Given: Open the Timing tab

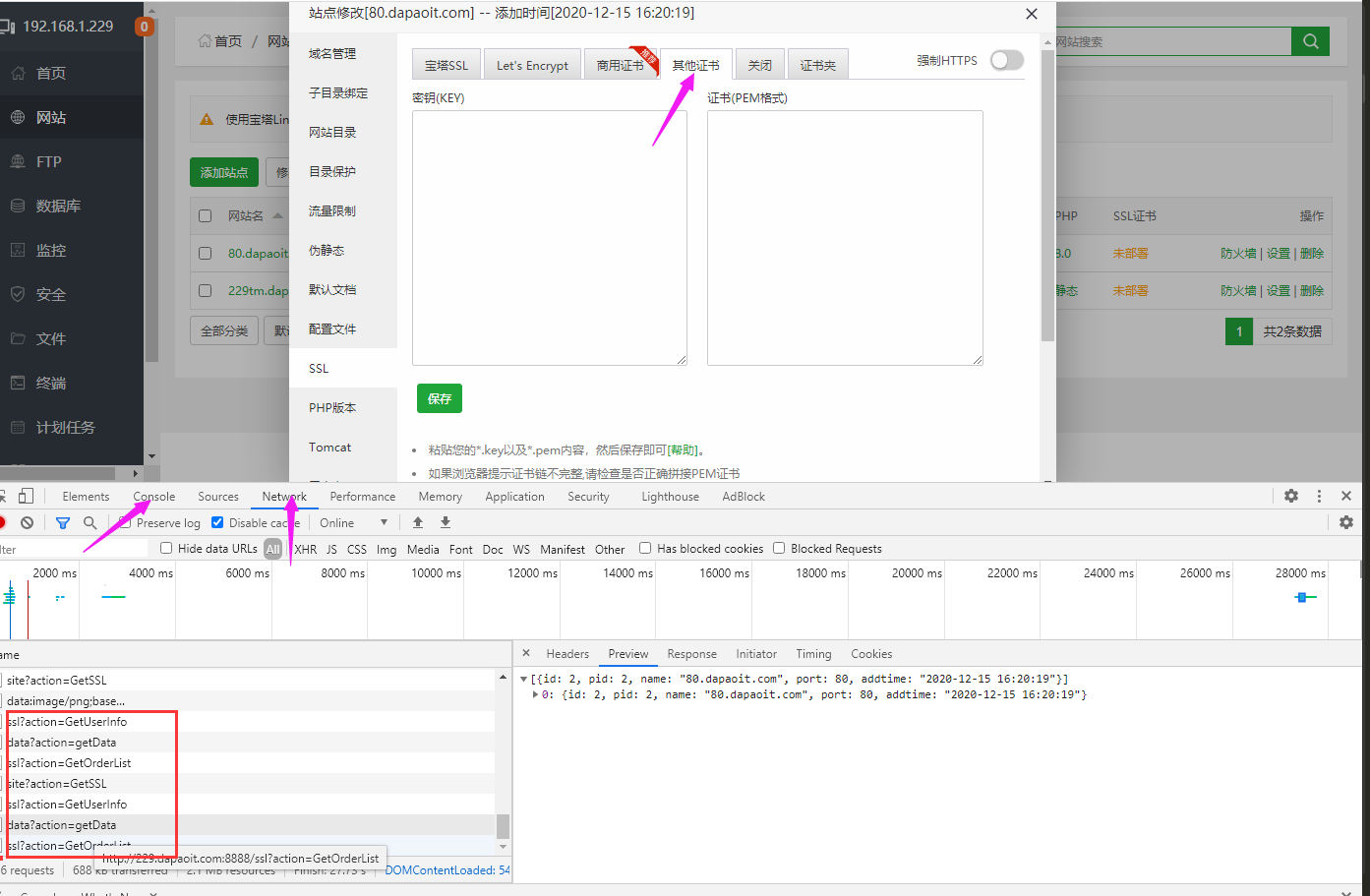Looking at the screenshot, I should coord(813,653).
